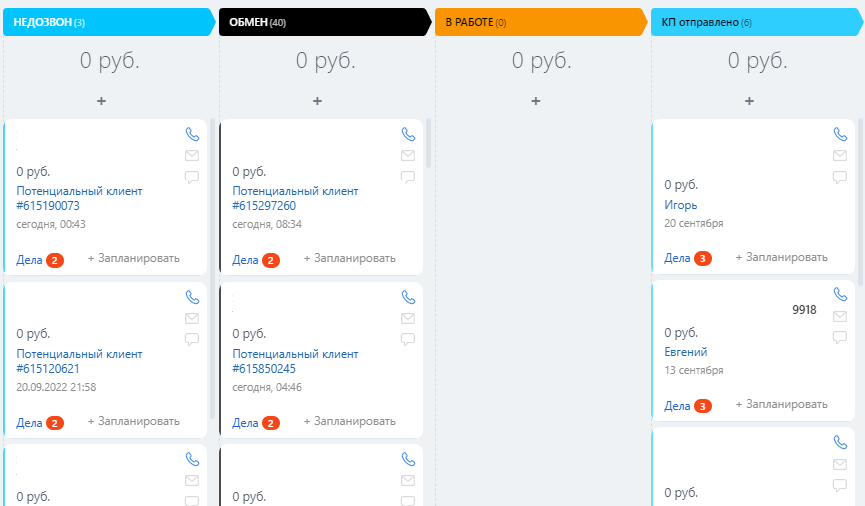This screenshot has height=506, width=865.
Task: Click phone icon on Евгений card
Action: coord(840,295)
